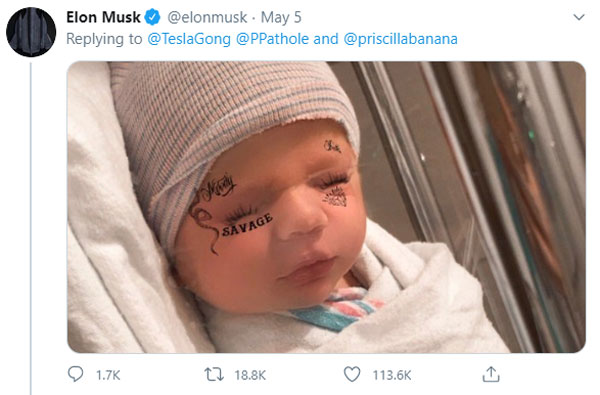
Task: Visit the @elonmusk handle link
Action: (207, 17)
